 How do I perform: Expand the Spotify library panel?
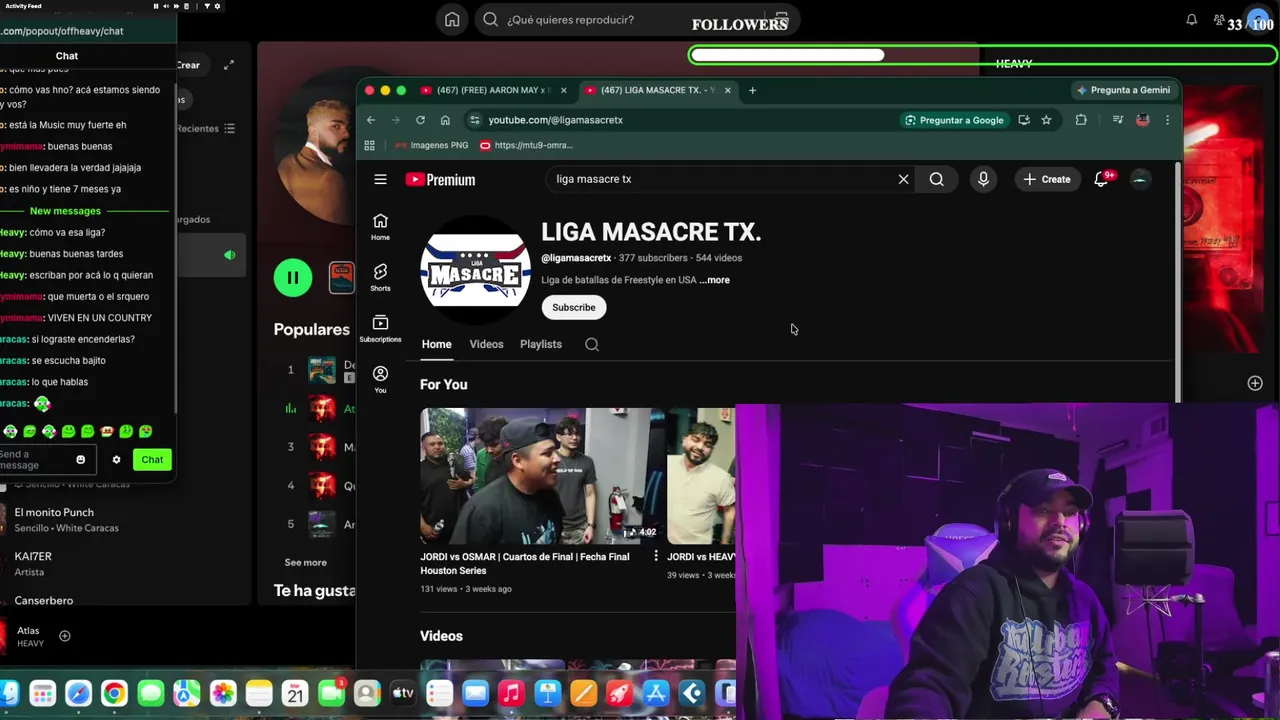click(229, 65)
